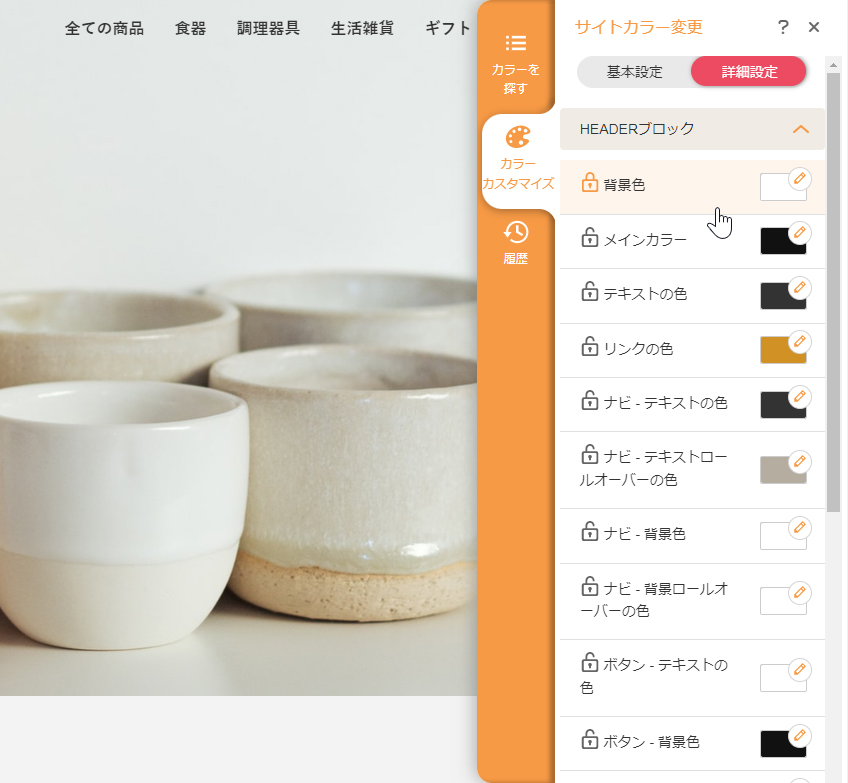Image resolution: width=848 pixels, height=783 pixels.
Task: Toggle lock for ボタン - テキストの色
Action: pos(589,662)
